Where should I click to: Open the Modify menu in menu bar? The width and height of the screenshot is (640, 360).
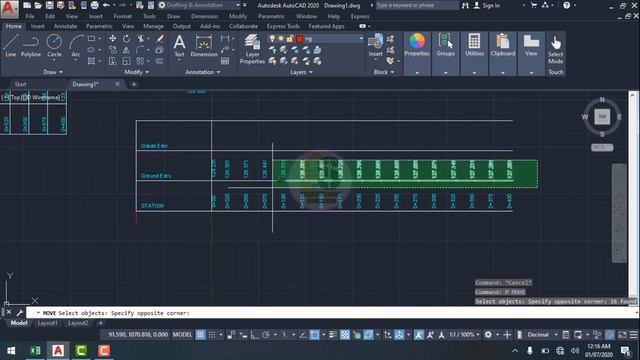[238, 16]
